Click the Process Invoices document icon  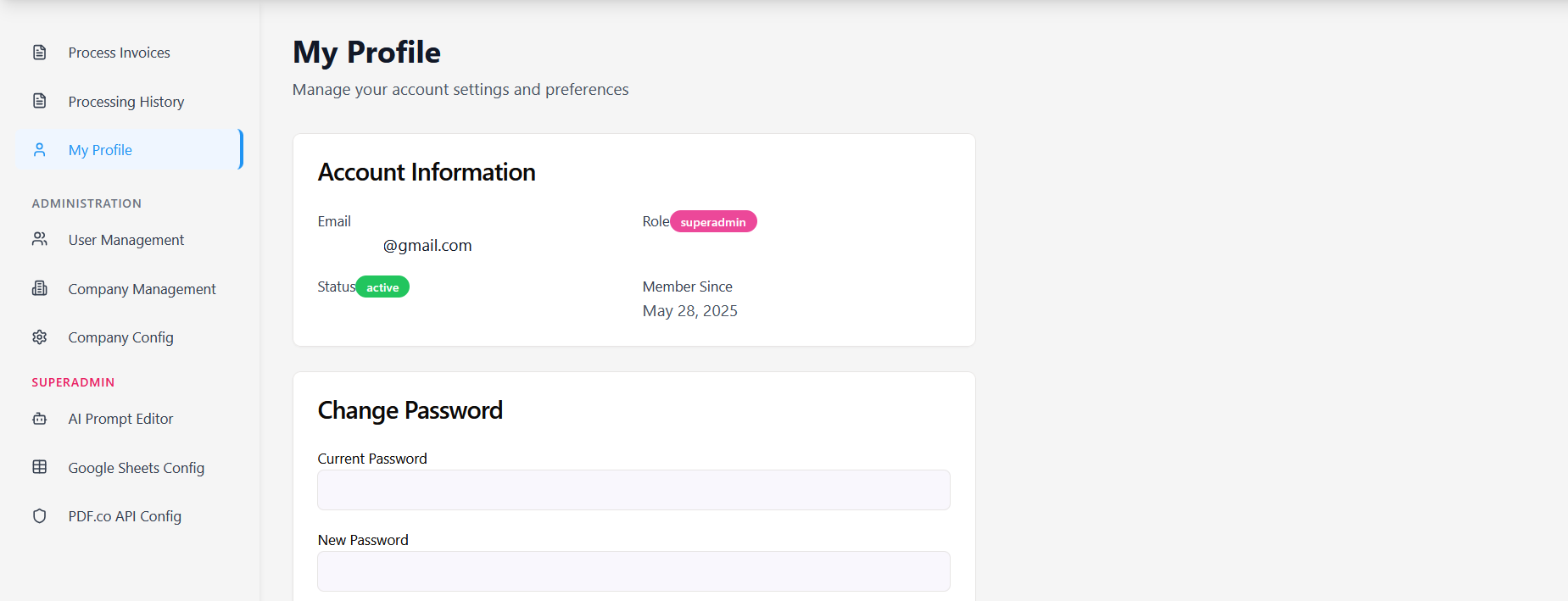pyautogui.click(x=40, y=53)
